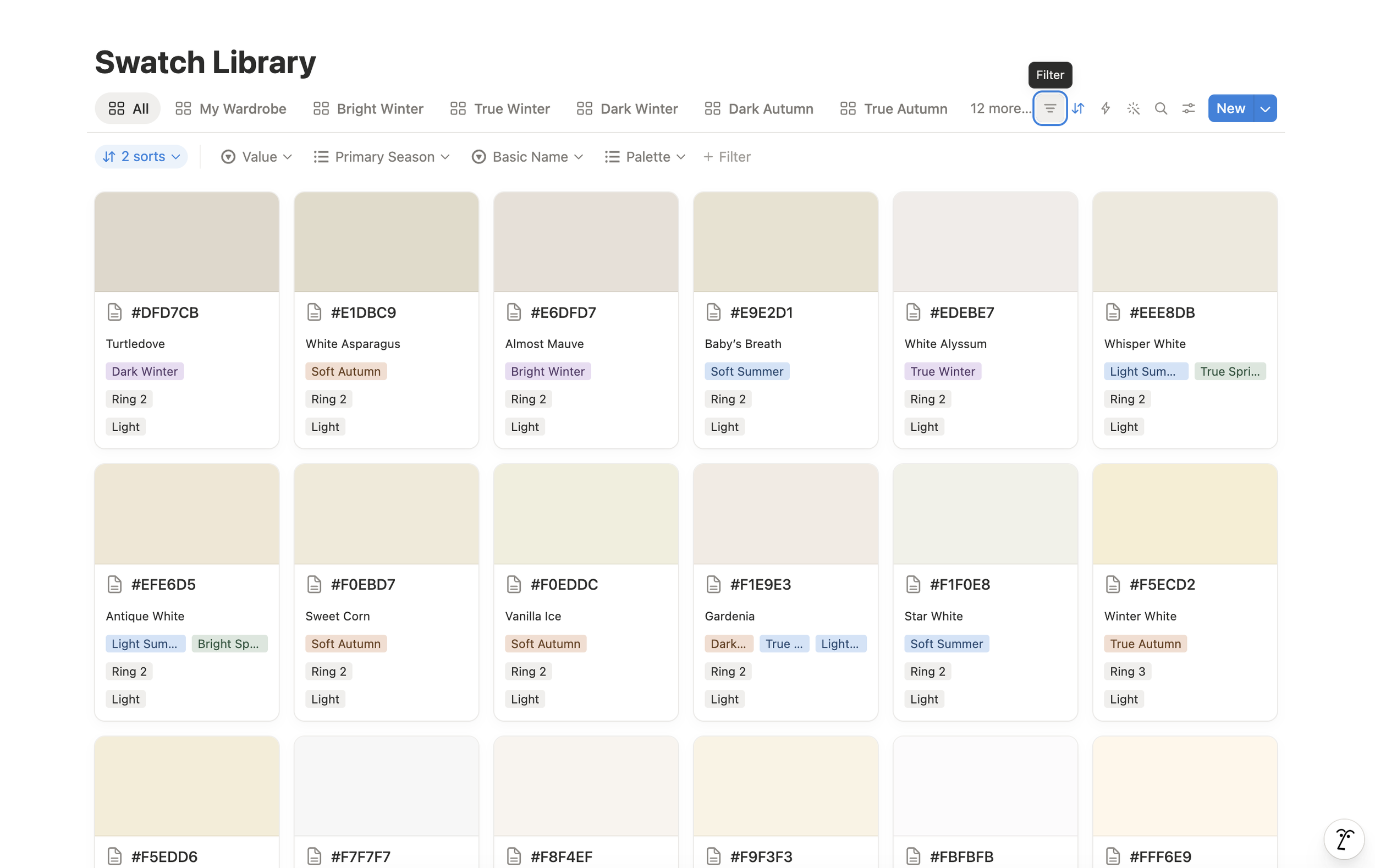Click the page icon beside #F5ECD2
Viewport: 1375px width, 868px height.
point(1113,584)
